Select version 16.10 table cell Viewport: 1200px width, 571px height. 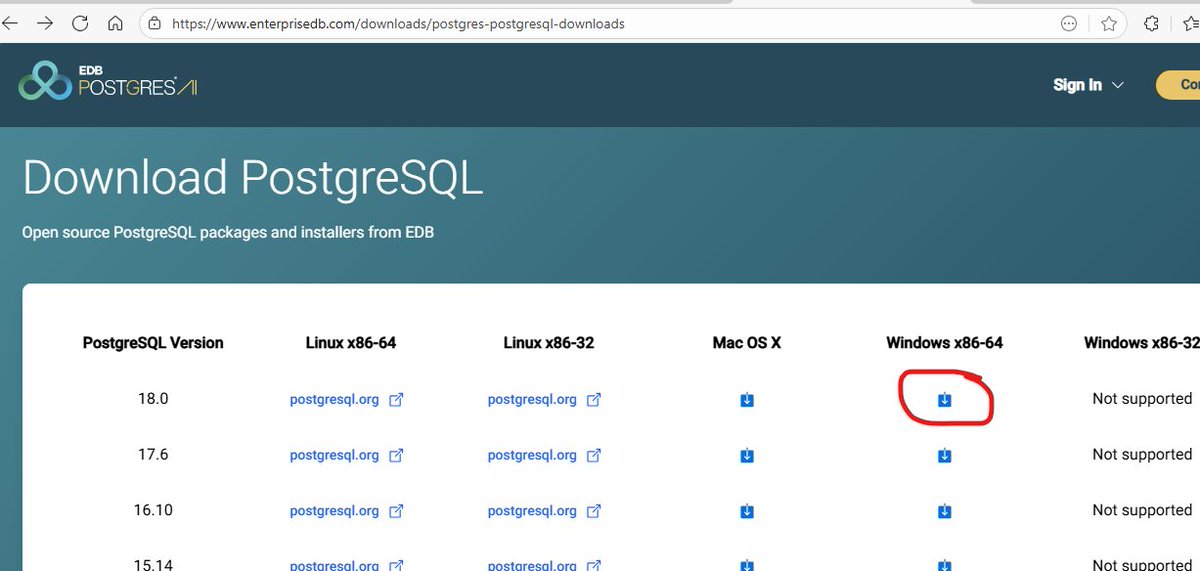[x=153, y=511]
